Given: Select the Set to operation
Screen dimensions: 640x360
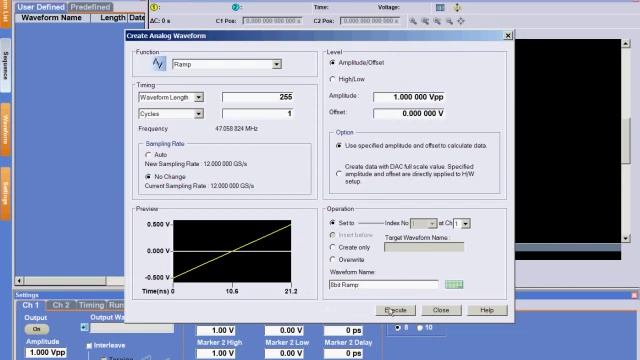Looking at the screenshot, I should click(x=332, y=223).
